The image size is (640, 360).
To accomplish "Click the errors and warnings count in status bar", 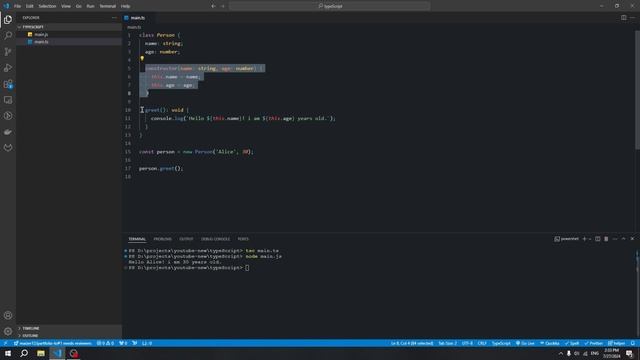I will (x=105, y=343).
